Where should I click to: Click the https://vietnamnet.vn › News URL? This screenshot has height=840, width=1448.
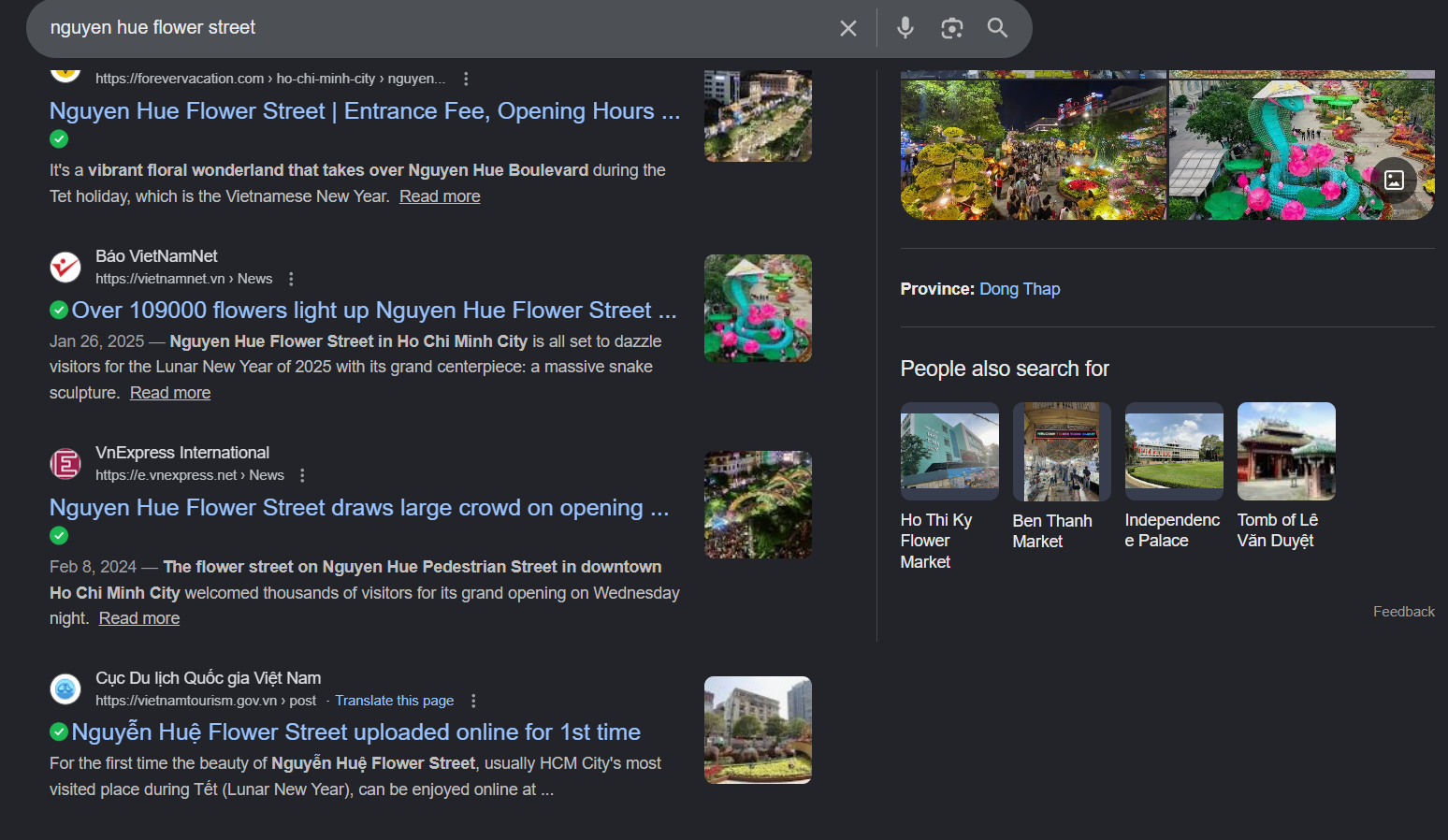click(183, 279)
